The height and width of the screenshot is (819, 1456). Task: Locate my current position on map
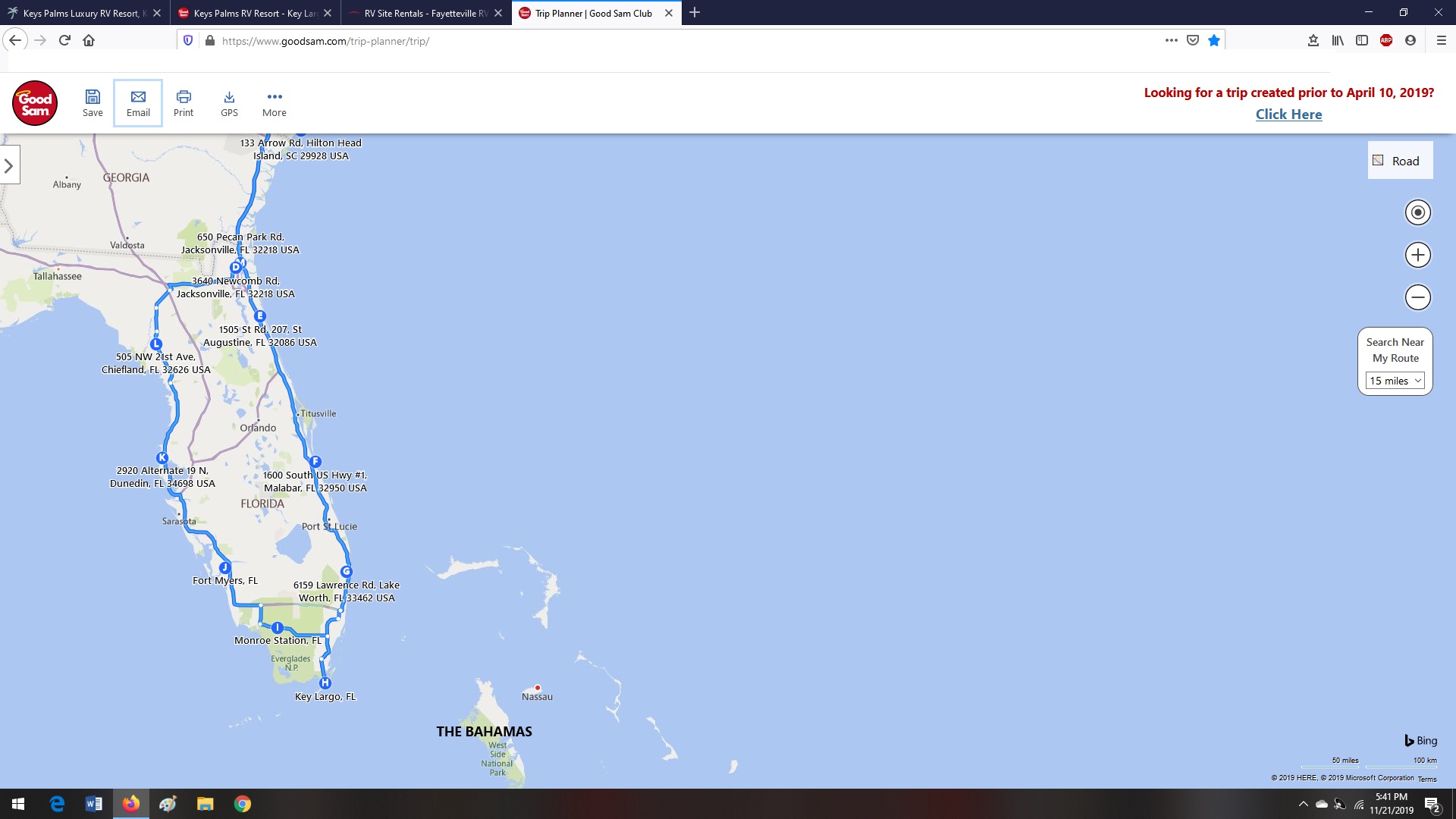[1418, 212]
